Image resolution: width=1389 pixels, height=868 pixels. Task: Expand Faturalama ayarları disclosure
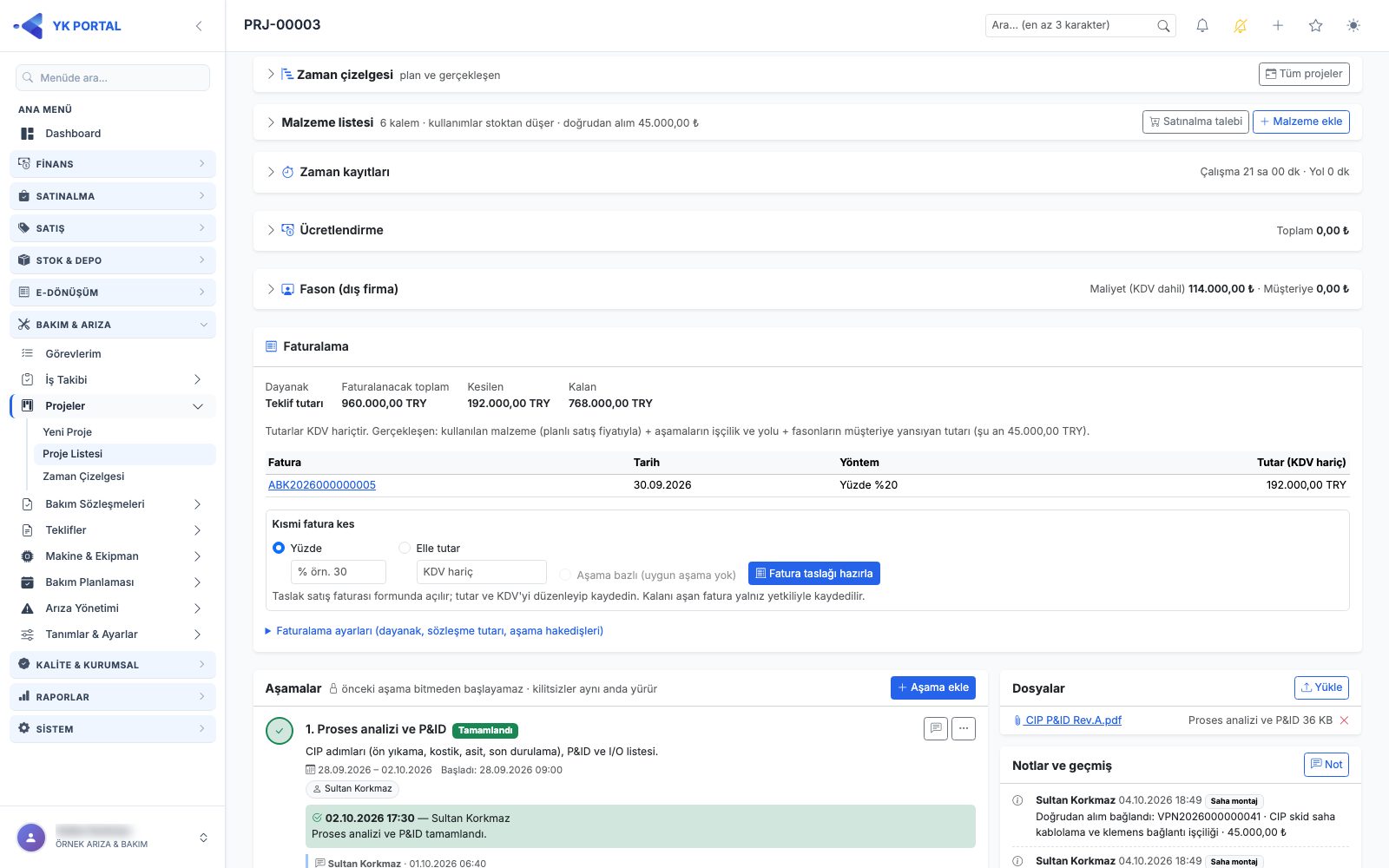point(434,631)
